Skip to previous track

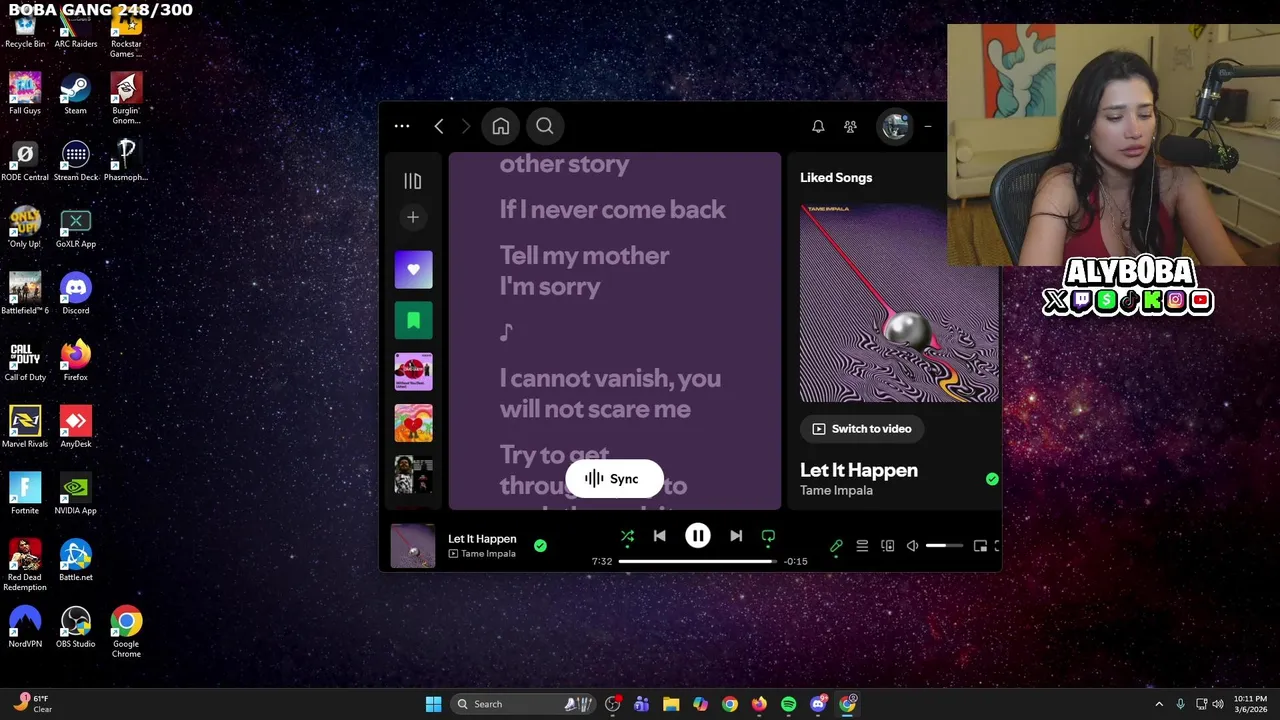[659, 536]
